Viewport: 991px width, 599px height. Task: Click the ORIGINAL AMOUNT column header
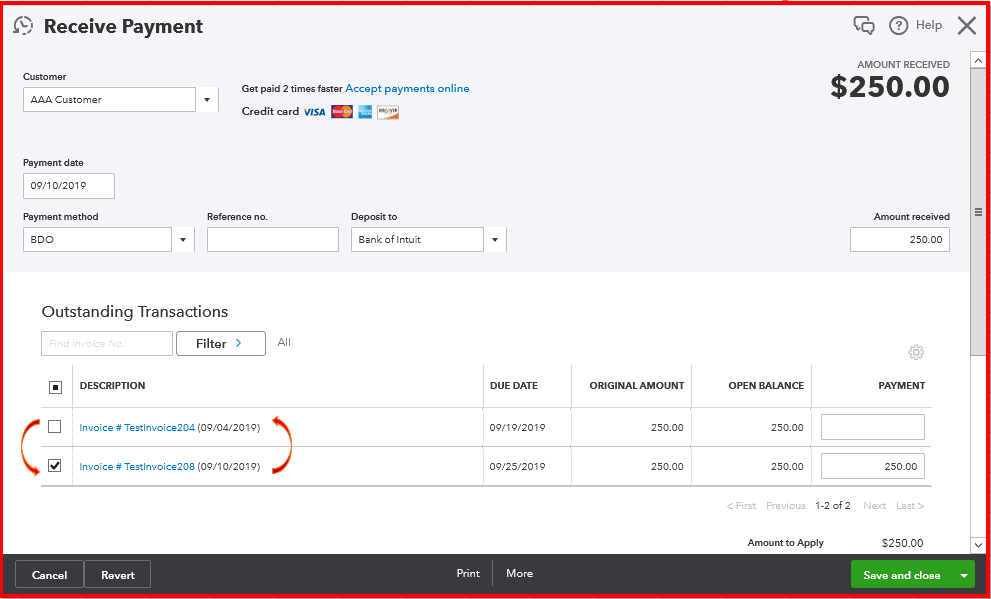pos(637,385)
